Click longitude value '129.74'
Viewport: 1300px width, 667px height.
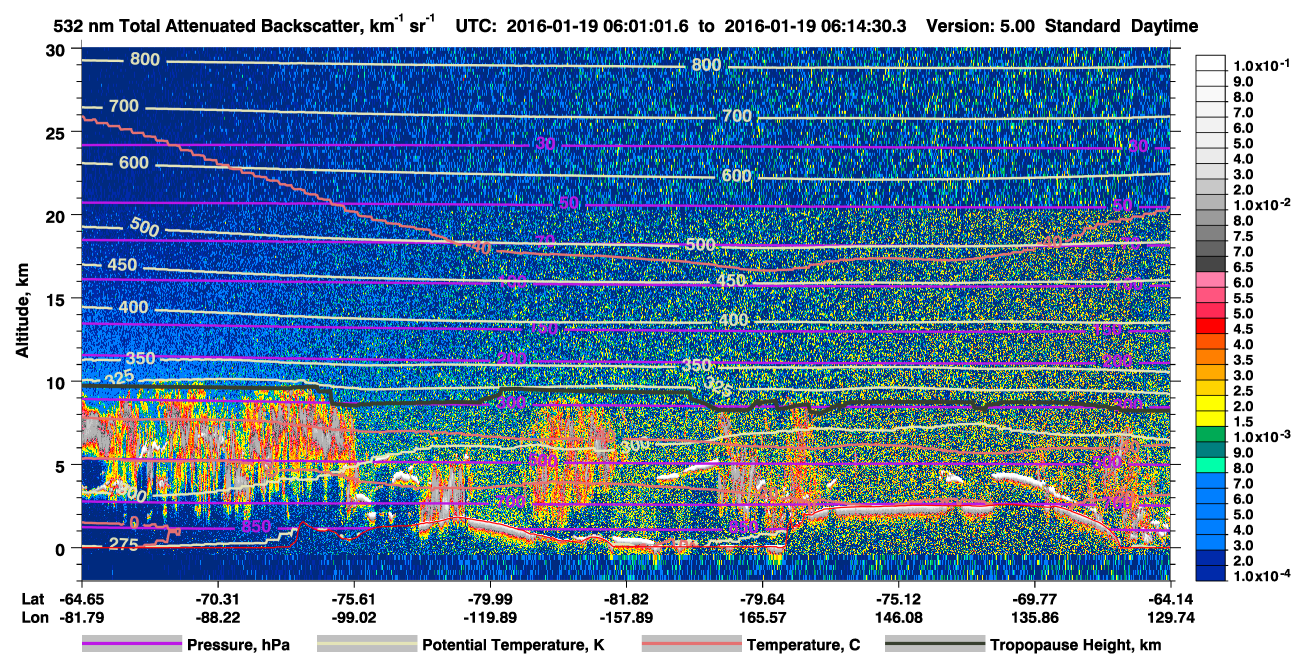[x=1171, y=617]
